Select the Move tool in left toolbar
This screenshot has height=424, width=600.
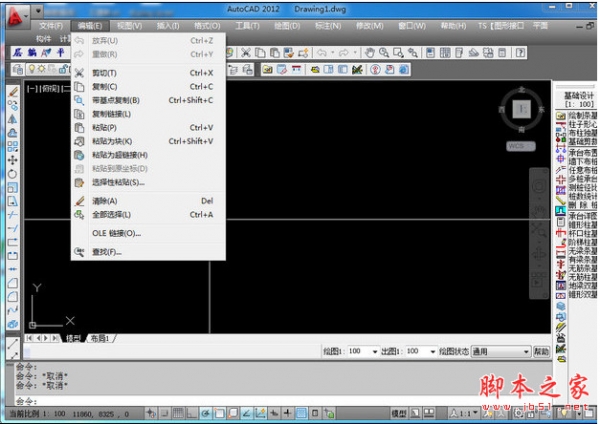[x=13, y=160]
